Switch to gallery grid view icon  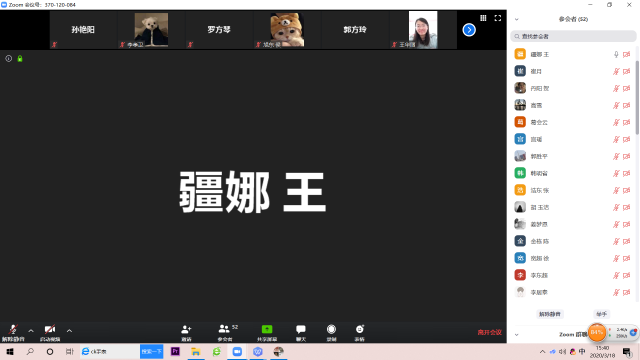pyautogui.click(x=483, y=18)
